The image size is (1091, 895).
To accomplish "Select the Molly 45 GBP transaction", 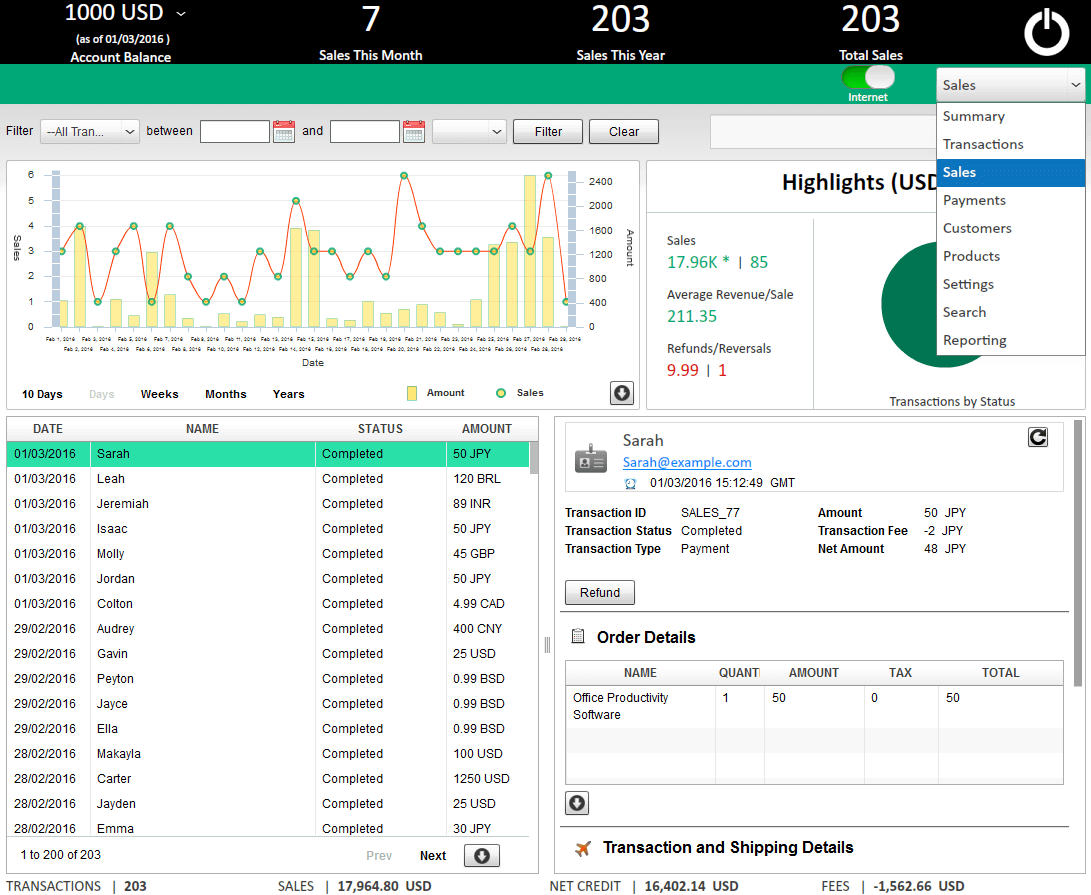I will tap(269, 554).
